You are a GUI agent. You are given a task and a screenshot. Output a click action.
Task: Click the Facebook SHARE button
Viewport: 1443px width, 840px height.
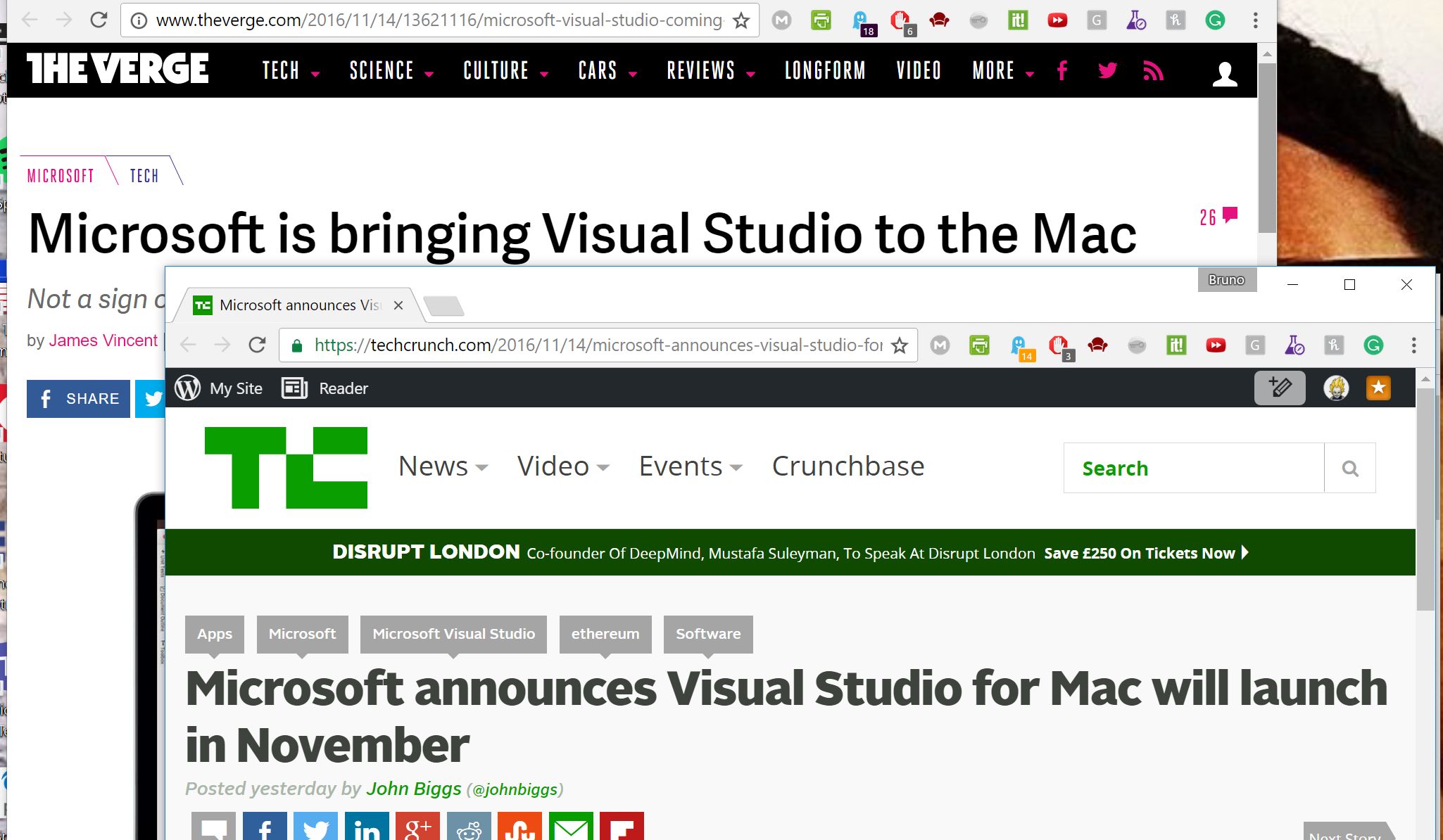point(78,399)
